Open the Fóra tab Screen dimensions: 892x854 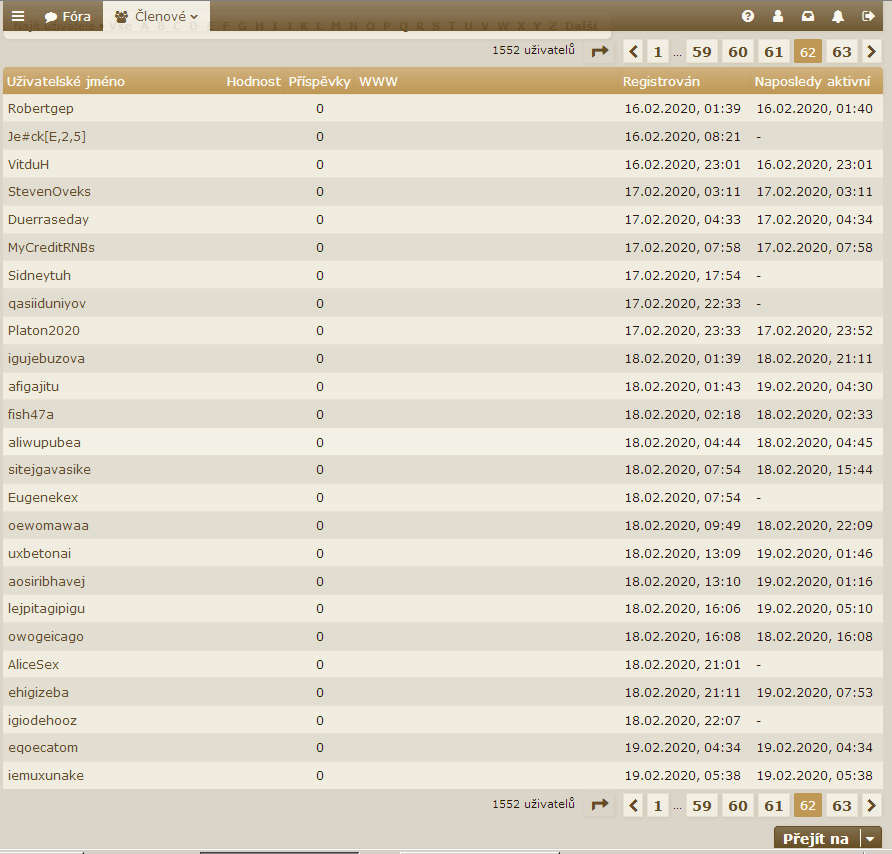pyautogui.click(x=68, y=16)
